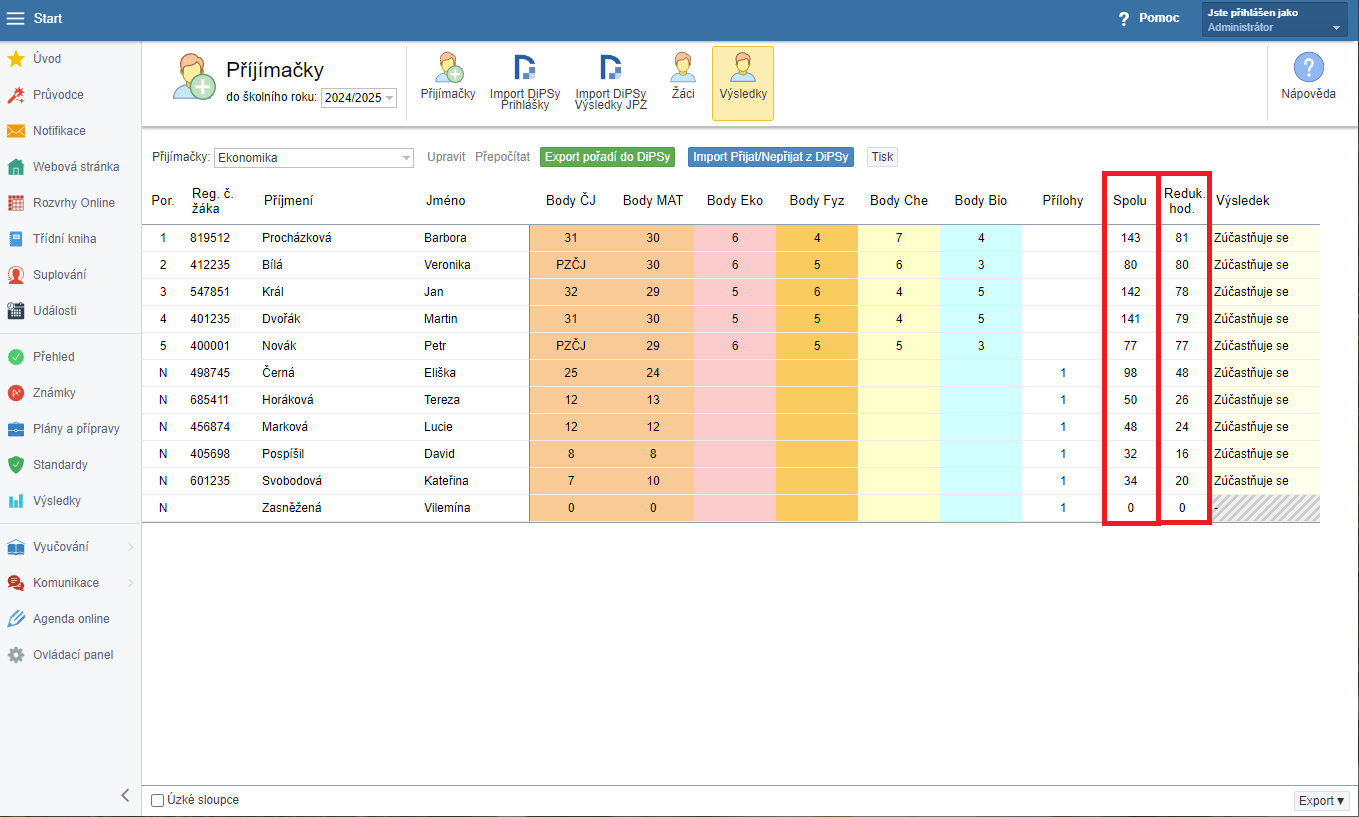The width and height of the screenshot is (1359, 817).
Task: Click Import DiPSy Výsledky JPZ icon
Action: [610, 81]
